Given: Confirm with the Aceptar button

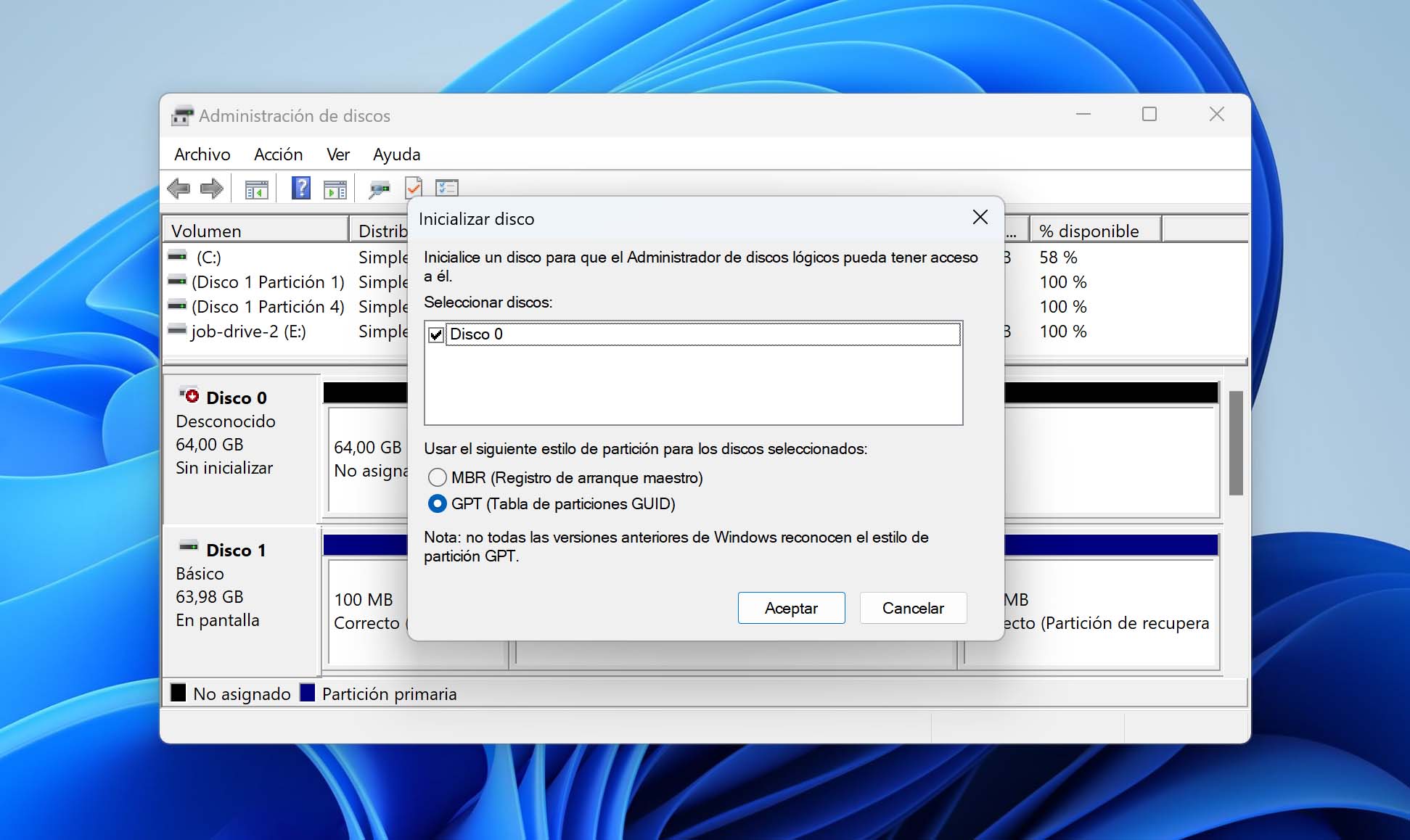Looking at the screenshot, I should (791, 608).
